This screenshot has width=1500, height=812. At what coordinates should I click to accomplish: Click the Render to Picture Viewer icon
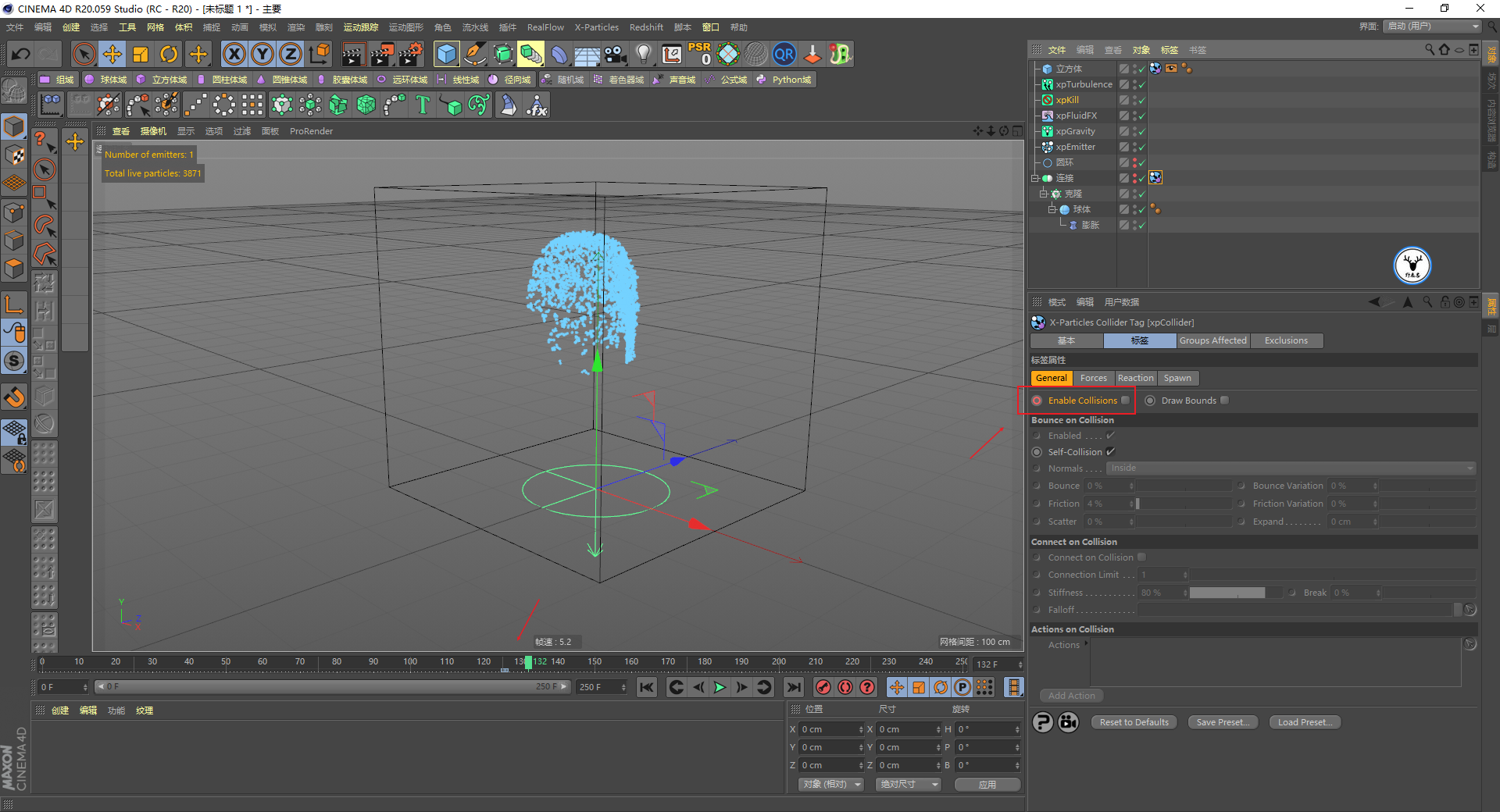tap(382, 54)
